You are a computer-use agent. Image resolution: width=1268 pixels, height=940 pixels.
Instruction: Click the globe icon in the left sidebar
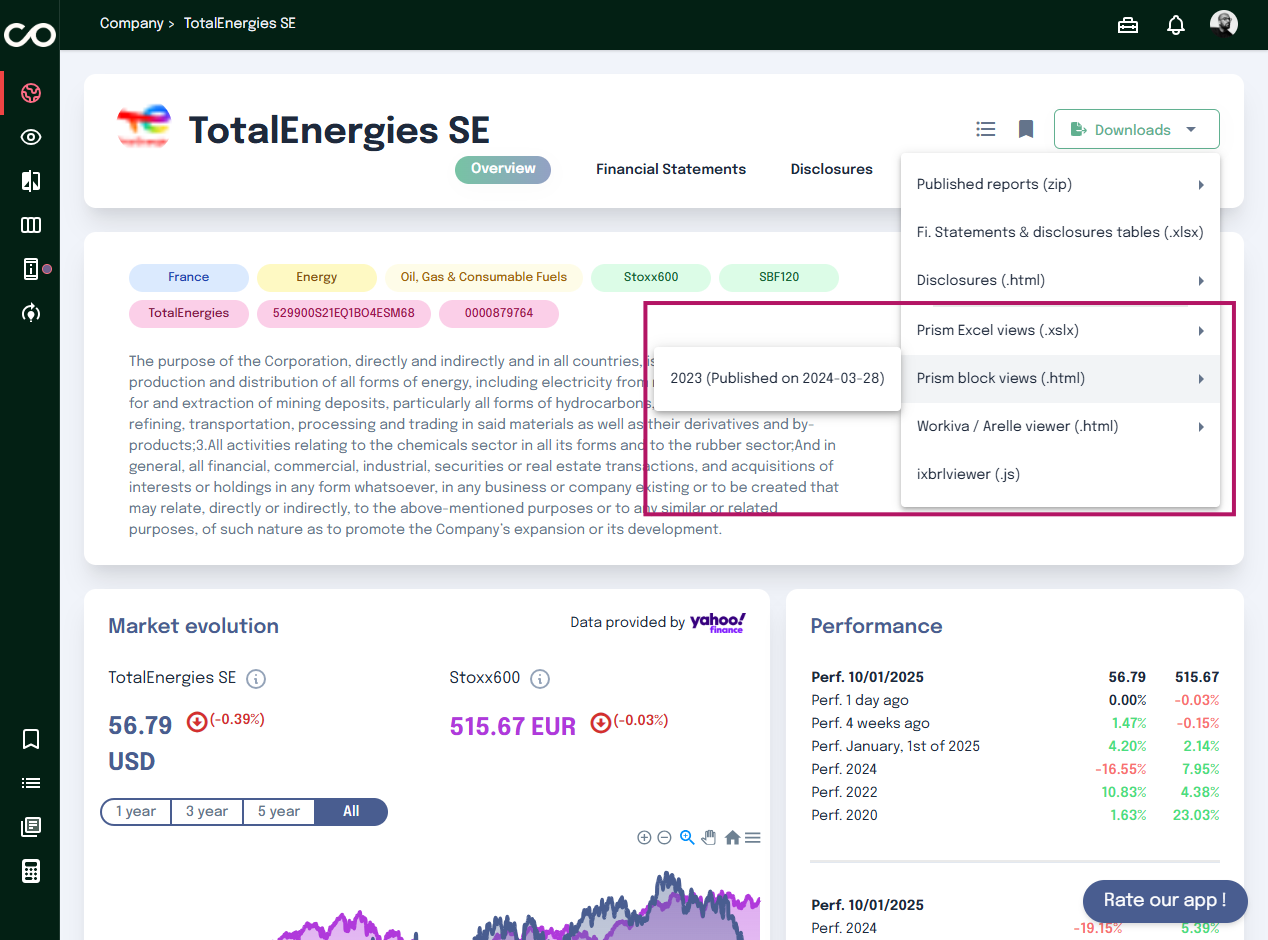point(31,94)
